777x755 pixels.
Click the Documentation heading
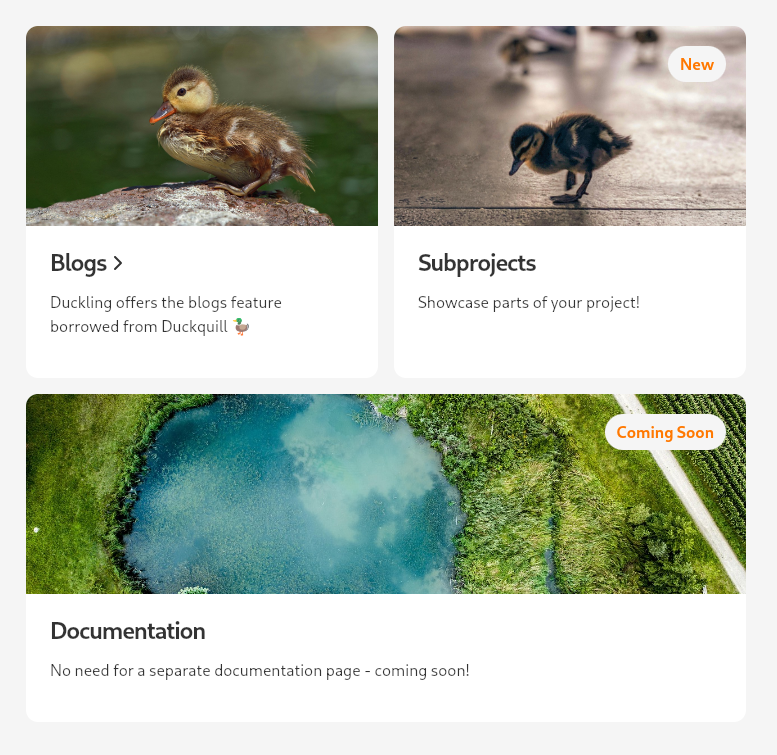click(128, 631)
